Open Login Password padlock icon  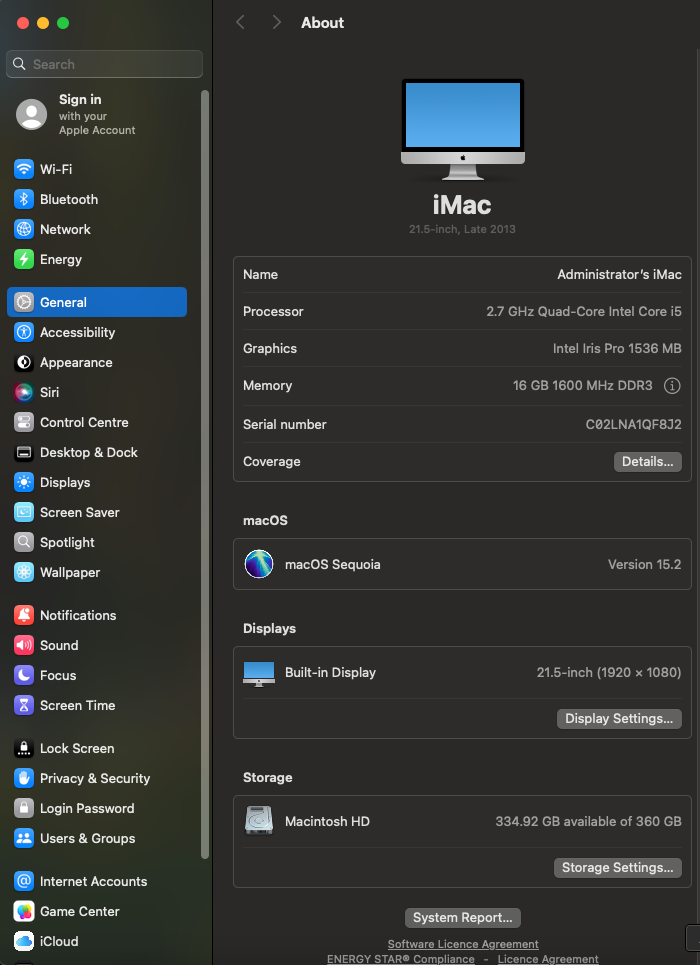[24, 808]
